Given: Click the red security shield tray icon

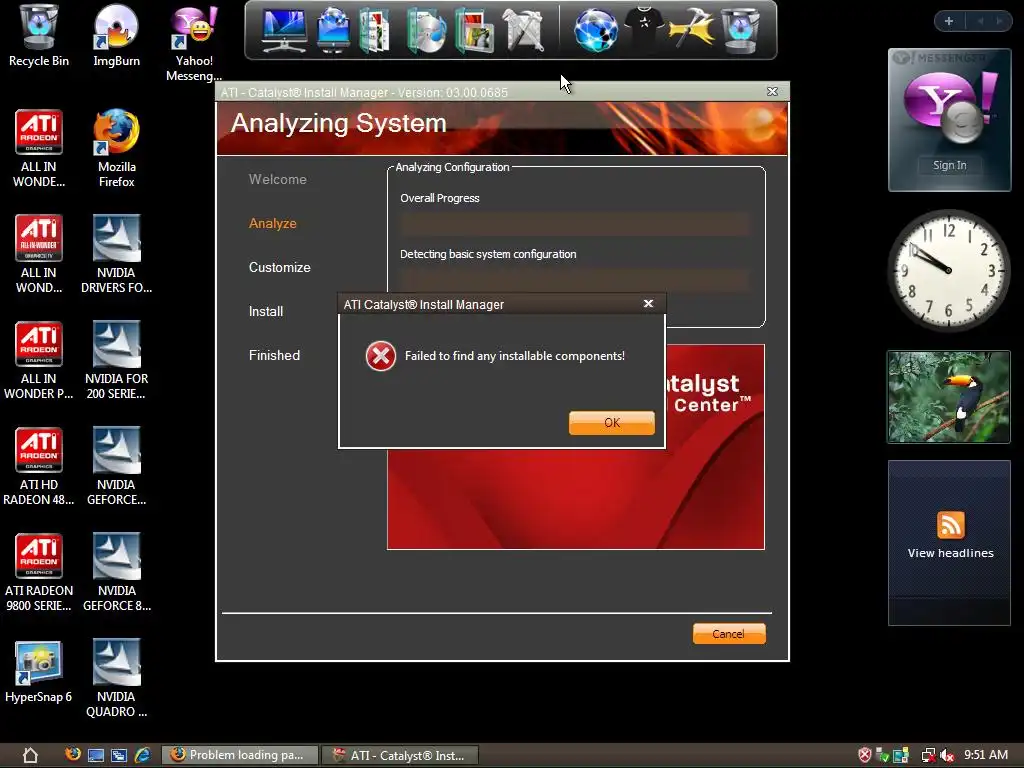Looking at the screenshot, I should pos(865,755).
